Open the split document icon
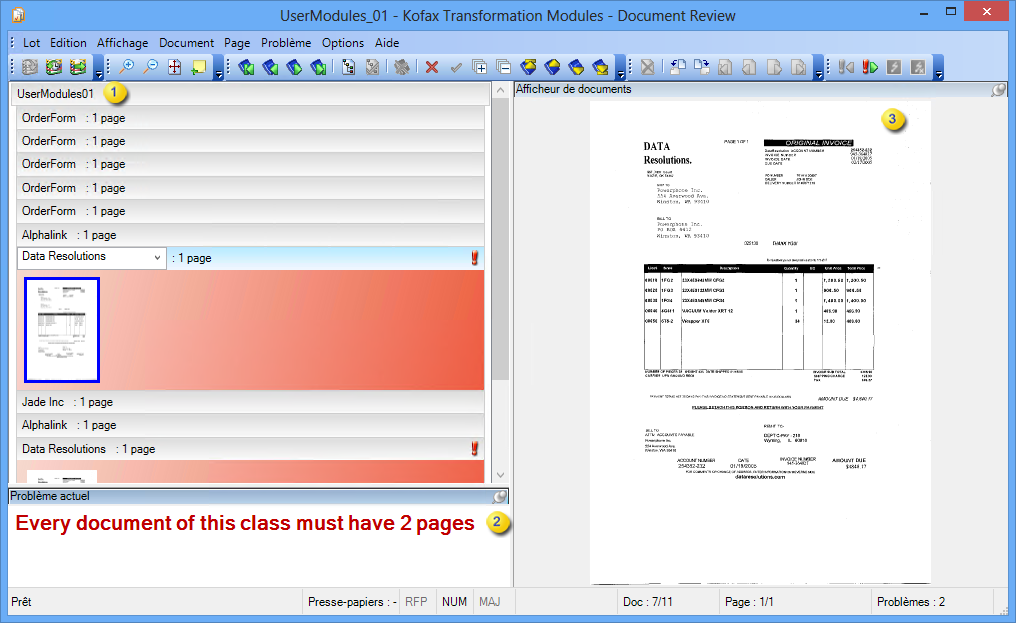Image resolution: width=1016 pixels, height=623 pixels. point(479,67)
